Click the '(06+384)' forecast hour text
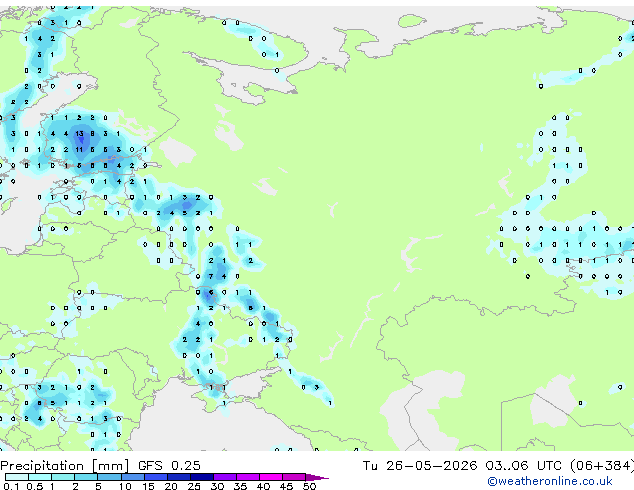The width and height of the screenshot is (634, 490). tap(602, 465)
